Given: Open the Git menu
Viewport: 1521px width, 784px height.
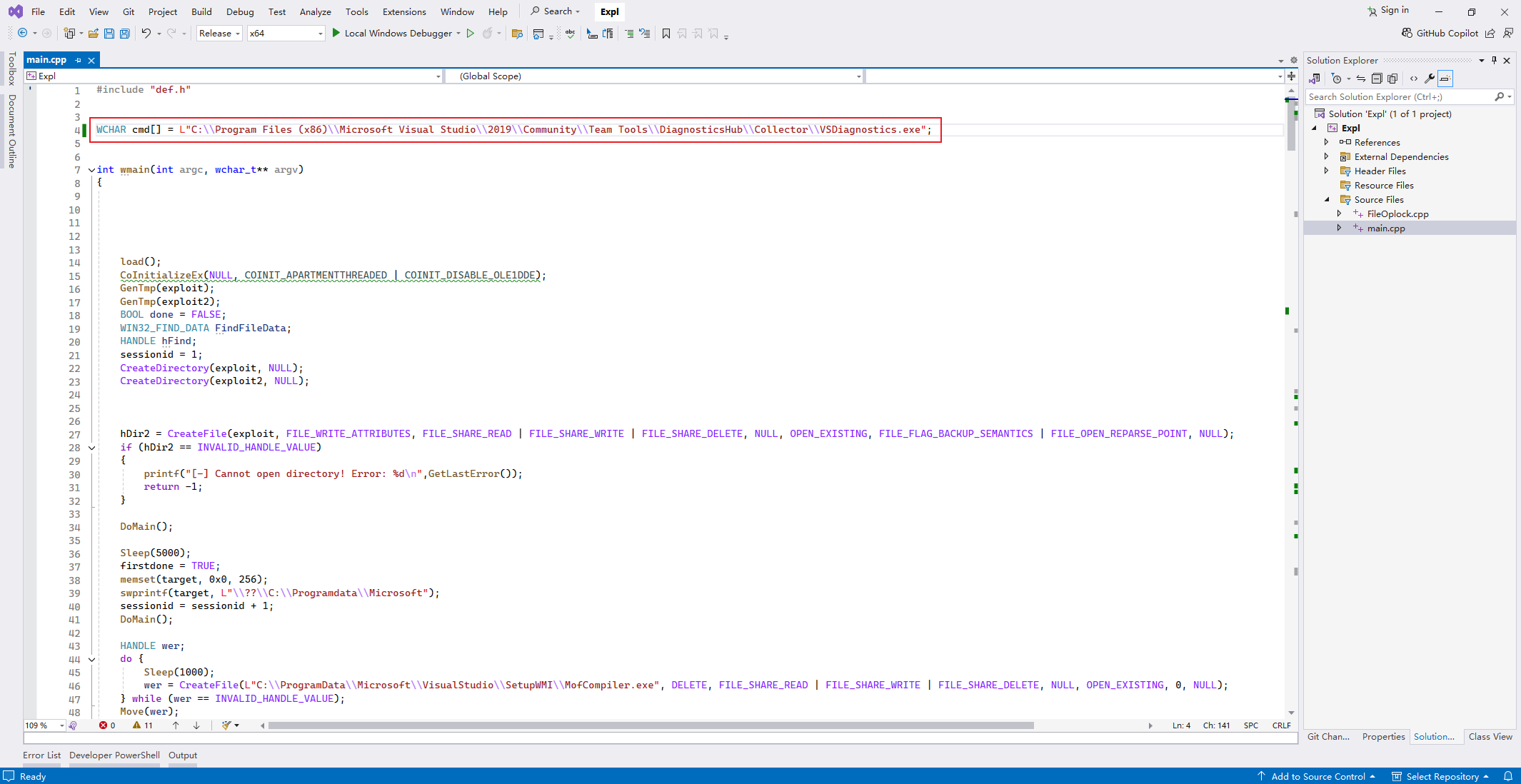Looking at the screenshot, I should [x=129, y=11].
